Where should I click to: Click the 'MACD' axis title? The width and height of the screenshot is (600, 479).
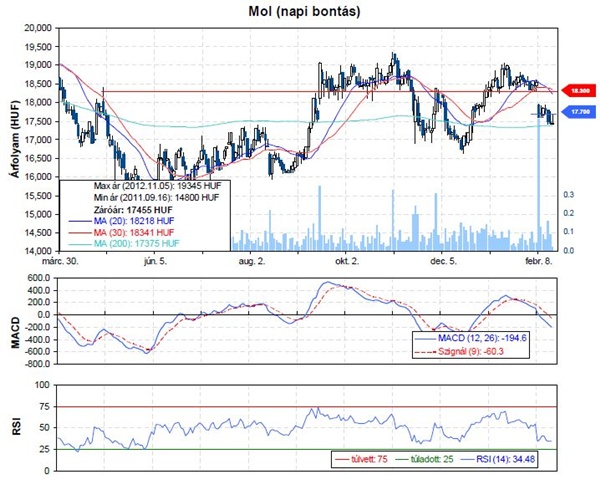(15, 332)
